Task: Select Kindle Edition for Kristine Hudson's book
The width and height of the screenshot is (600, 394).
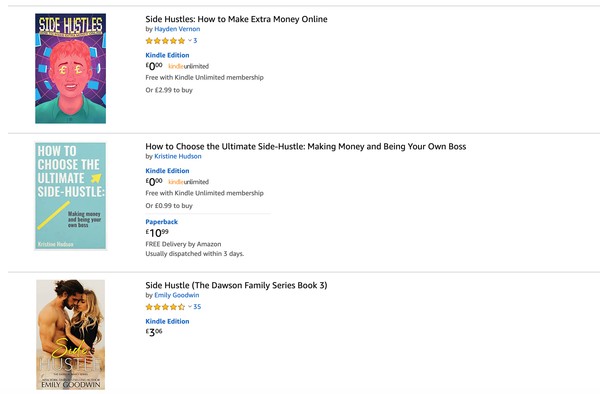Action: (x=167, y=171)
